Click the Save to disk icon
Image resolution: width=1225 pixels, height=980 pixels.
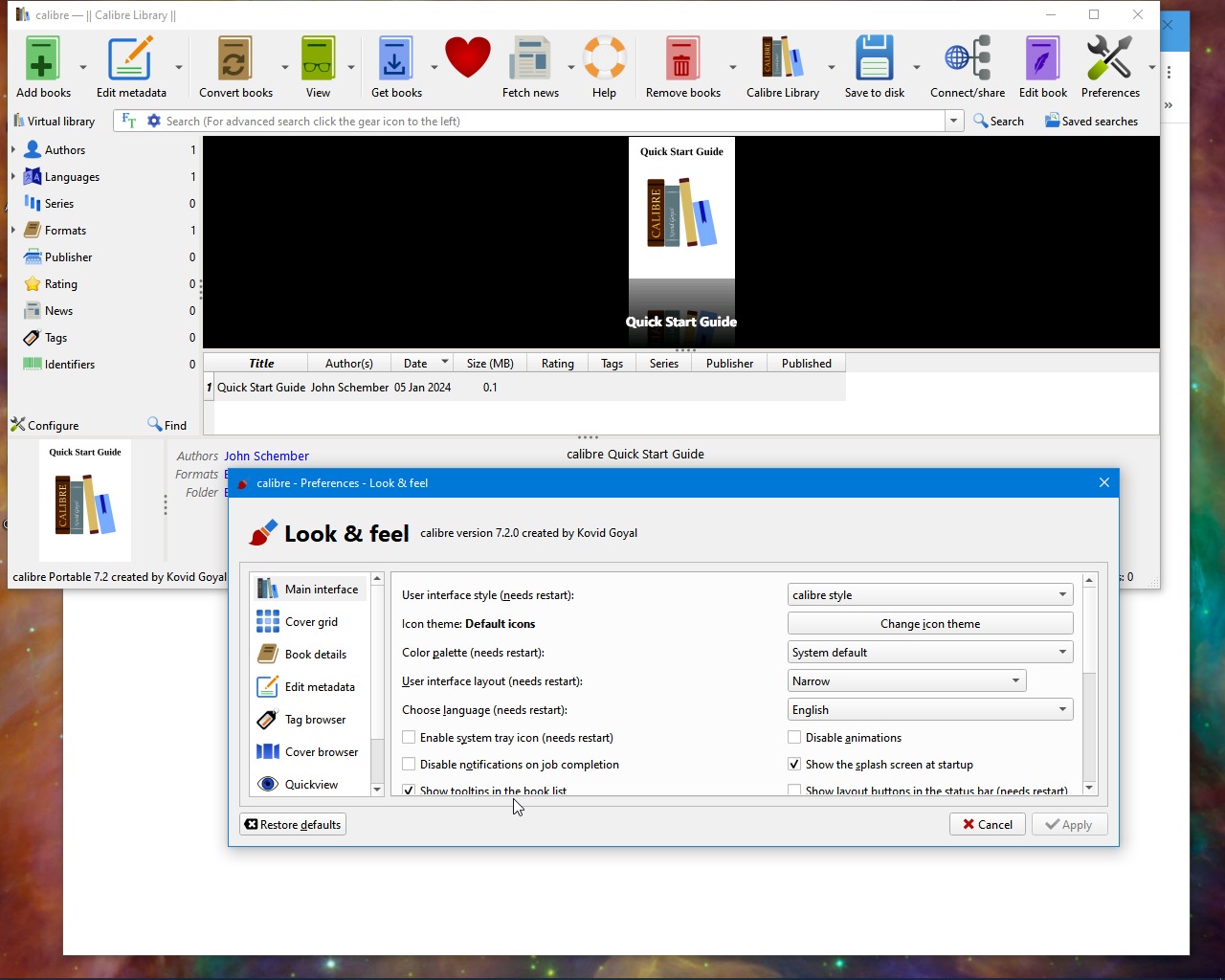click(x=875, y=67)
